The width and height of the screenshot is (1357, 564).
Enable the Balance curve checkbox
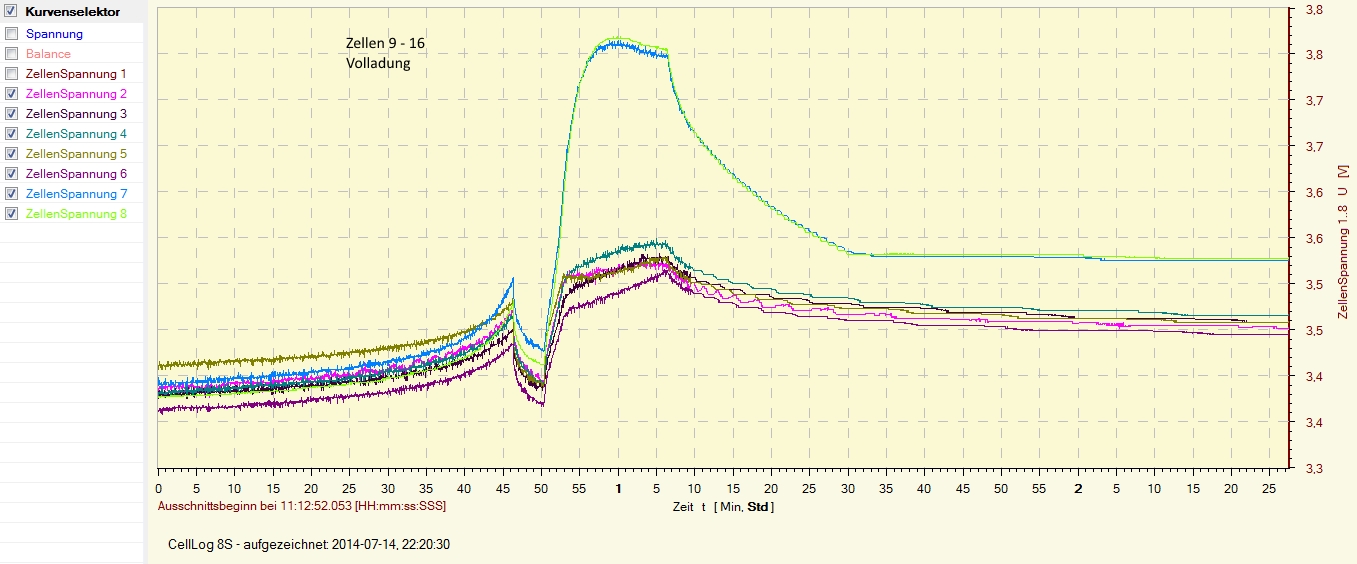point(11,54)
